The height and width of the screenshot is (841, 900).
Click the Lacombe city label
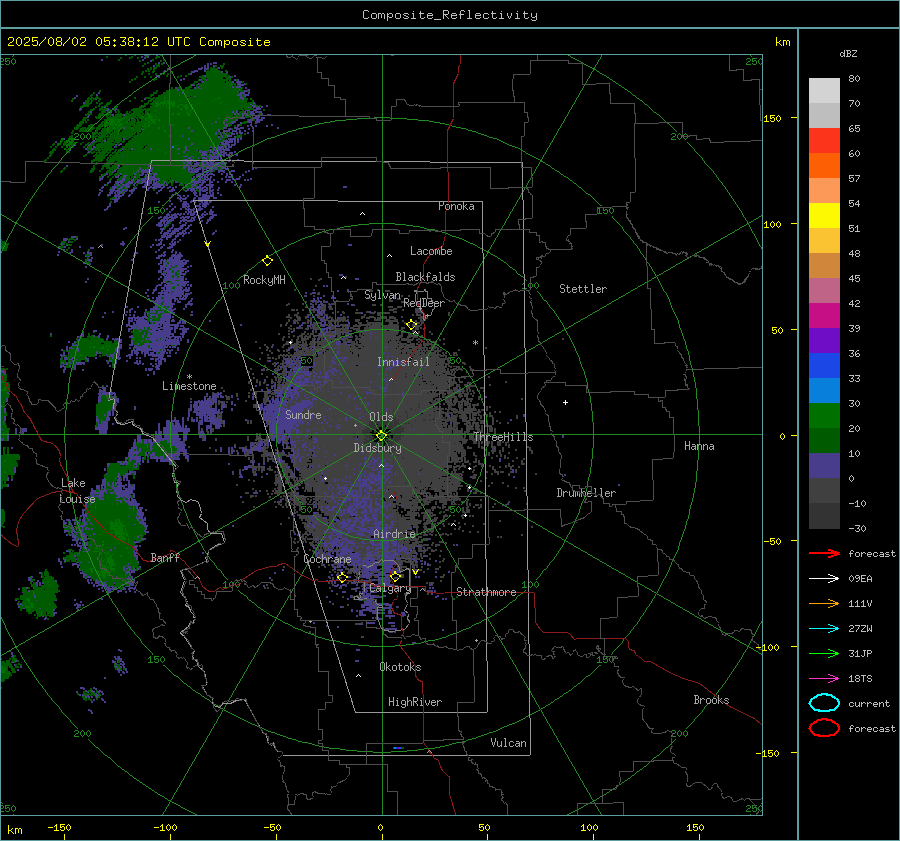[431, 251]
